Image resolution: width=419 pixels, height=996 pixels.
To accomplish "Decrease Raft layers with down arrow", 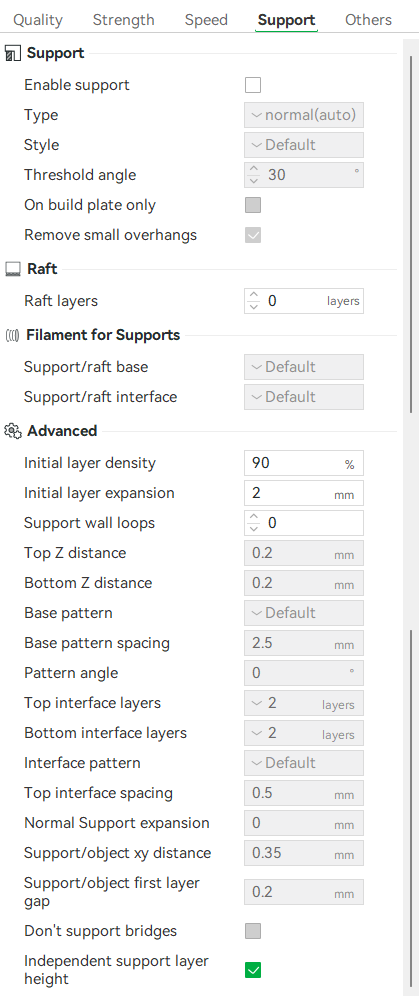I will (x=254, y=307).
